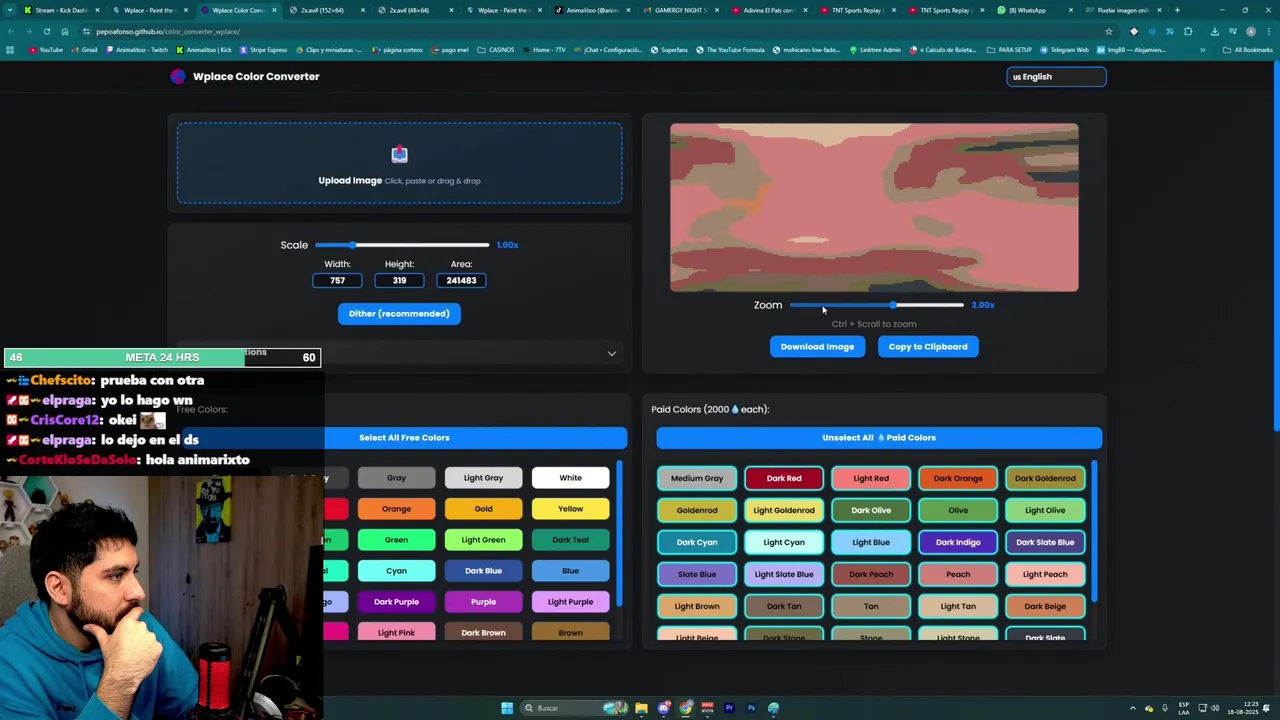Image resolution: width=1280 pixels, height=720 pixels.
Task: Open the Gmail bookmark
Action: [85, 49]
